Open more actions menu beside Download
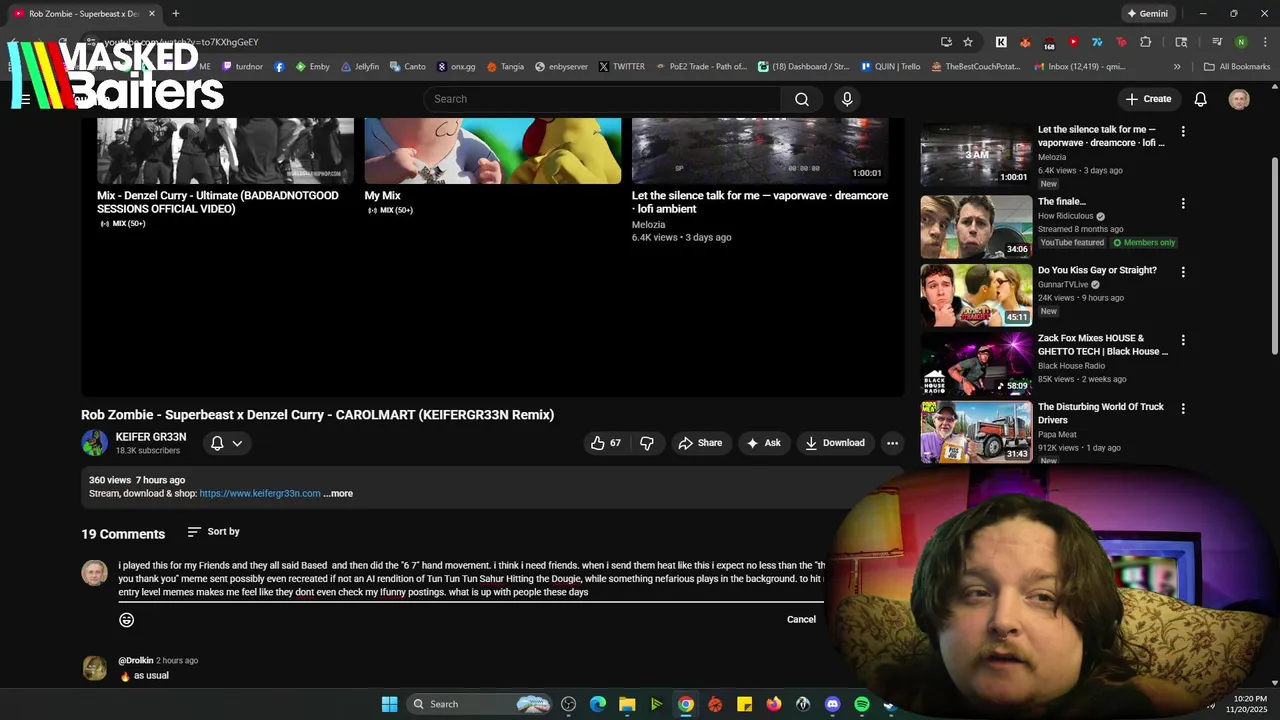The width and height of the screenshot is (1280, 720). [x=892, y=443]
